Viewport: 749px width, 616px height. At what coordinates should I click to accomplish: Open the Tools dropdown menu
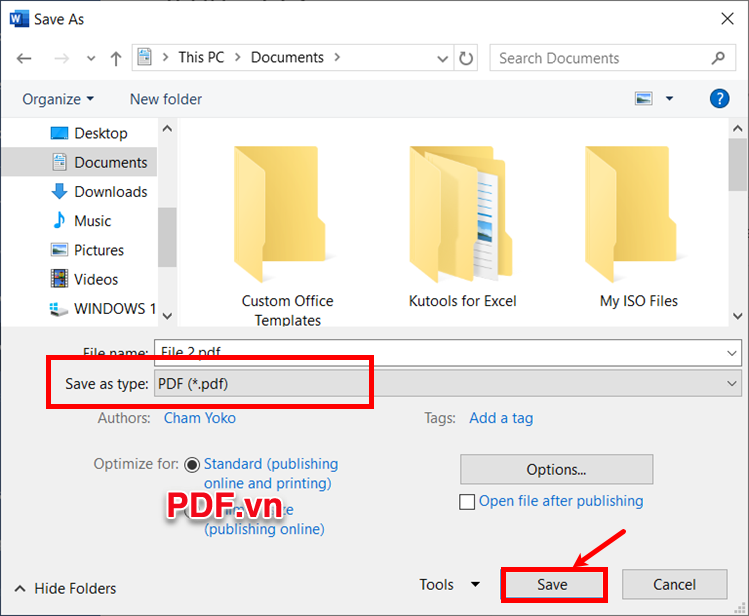coord(448,585)
